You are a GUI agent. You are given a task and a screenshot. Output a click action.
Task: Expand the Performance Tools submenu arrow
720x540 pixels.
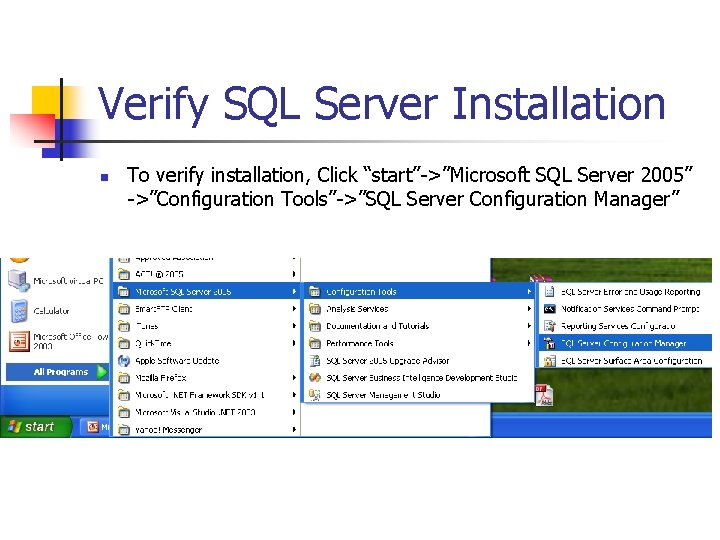(529, 343)
